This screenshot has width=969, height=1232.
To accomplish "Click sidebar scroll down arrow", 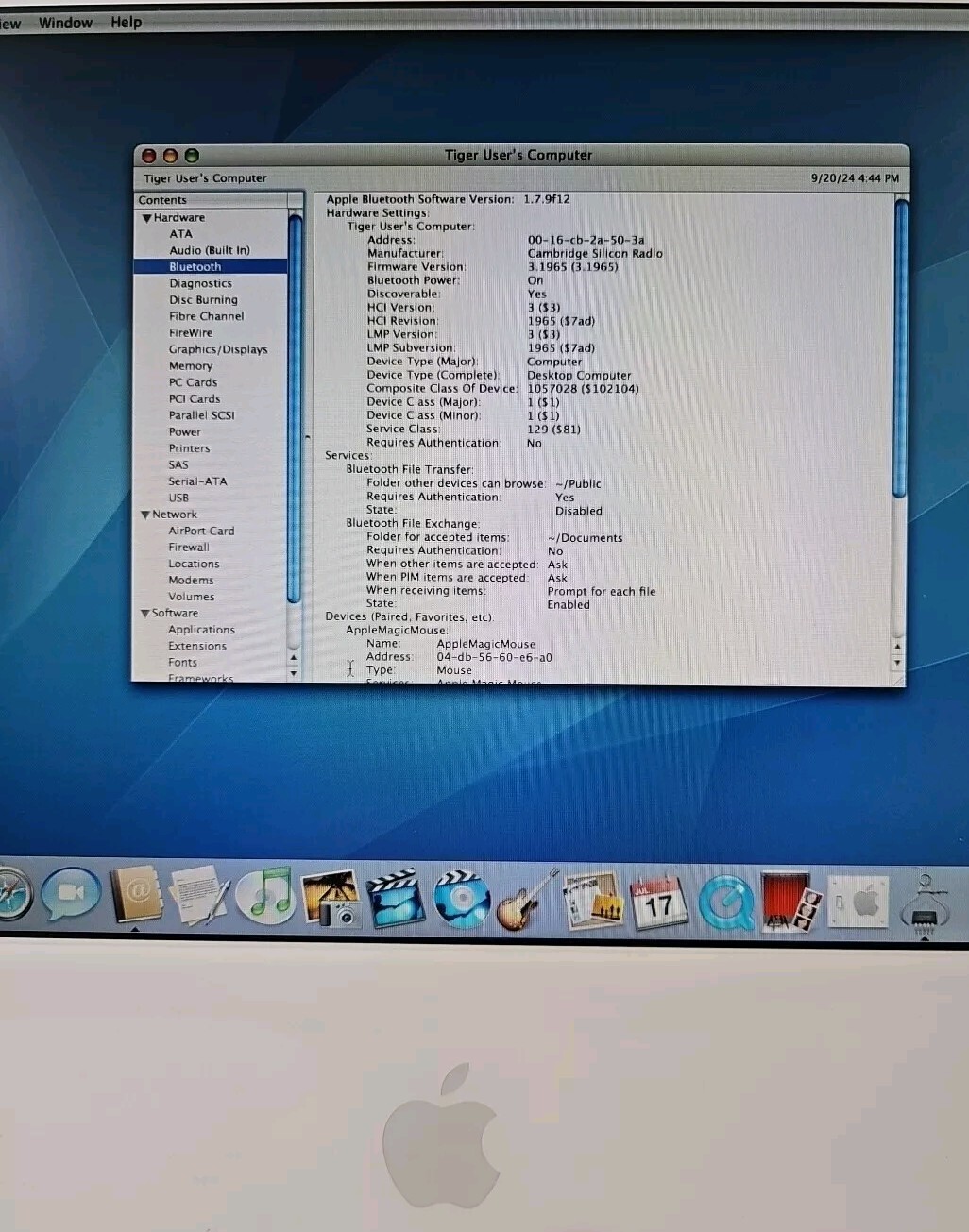I will click(294, 673).
